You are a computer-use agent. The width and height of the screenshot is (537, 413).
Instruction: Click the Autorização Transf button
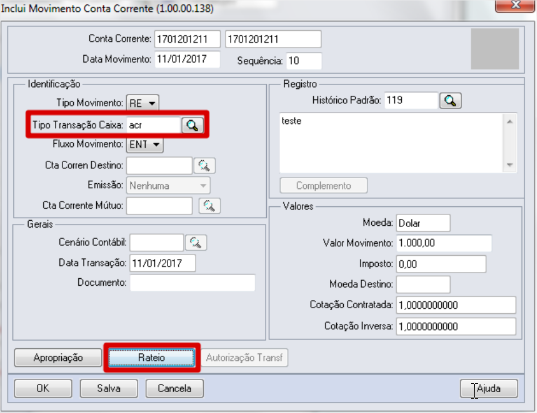click(245, 358)
